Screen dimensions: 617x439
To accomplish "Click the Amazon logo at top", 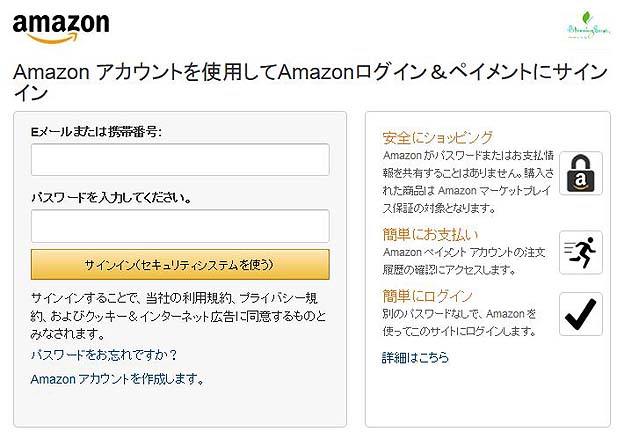I will pos(61,28).
